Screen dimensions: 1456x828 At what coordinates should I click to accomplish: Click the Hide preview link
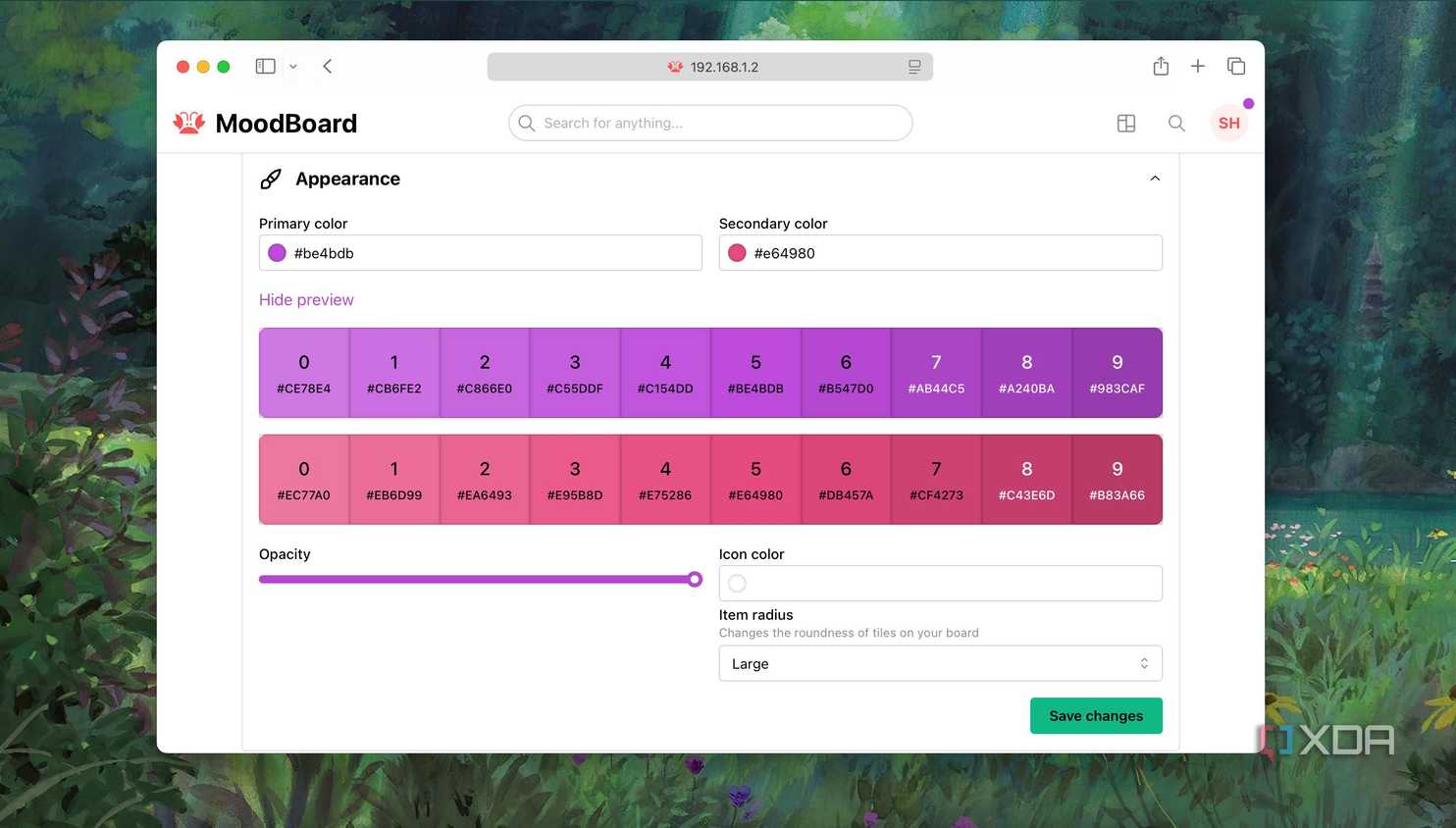[x=306, y=300]
